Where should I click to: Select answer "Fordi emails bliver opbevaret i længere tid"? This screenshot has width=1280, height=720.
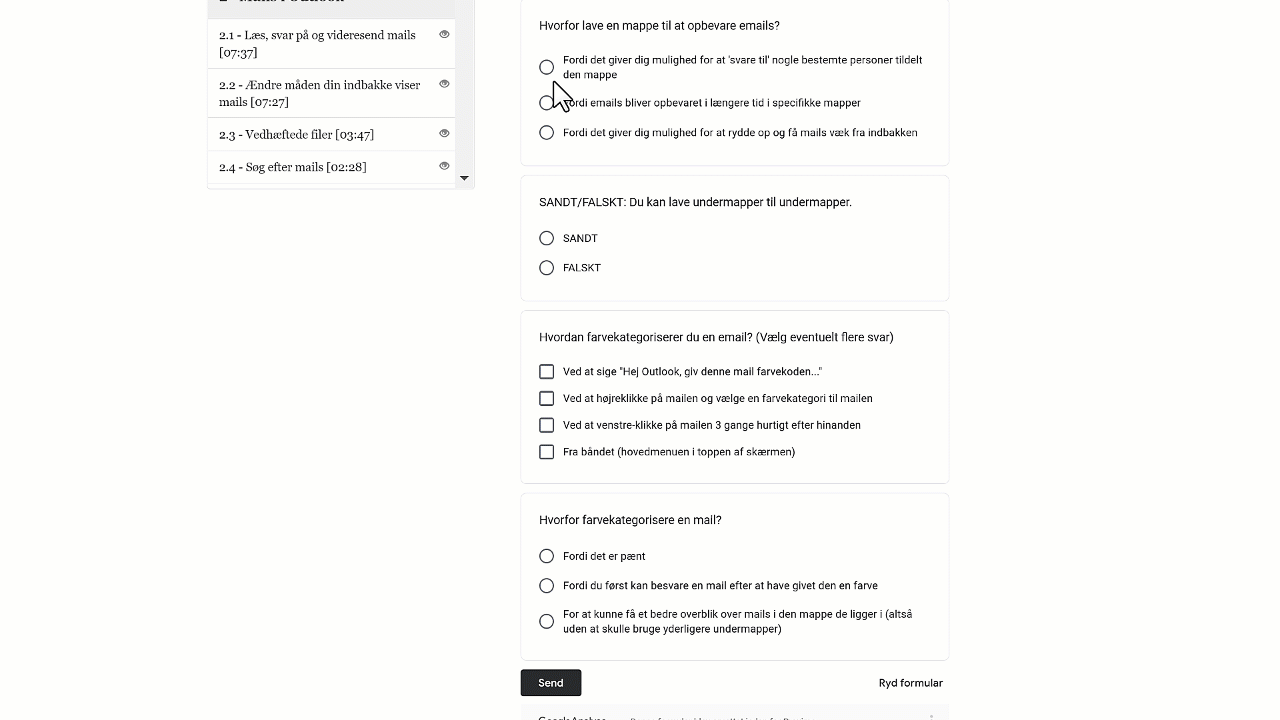[x=546, y=102]
